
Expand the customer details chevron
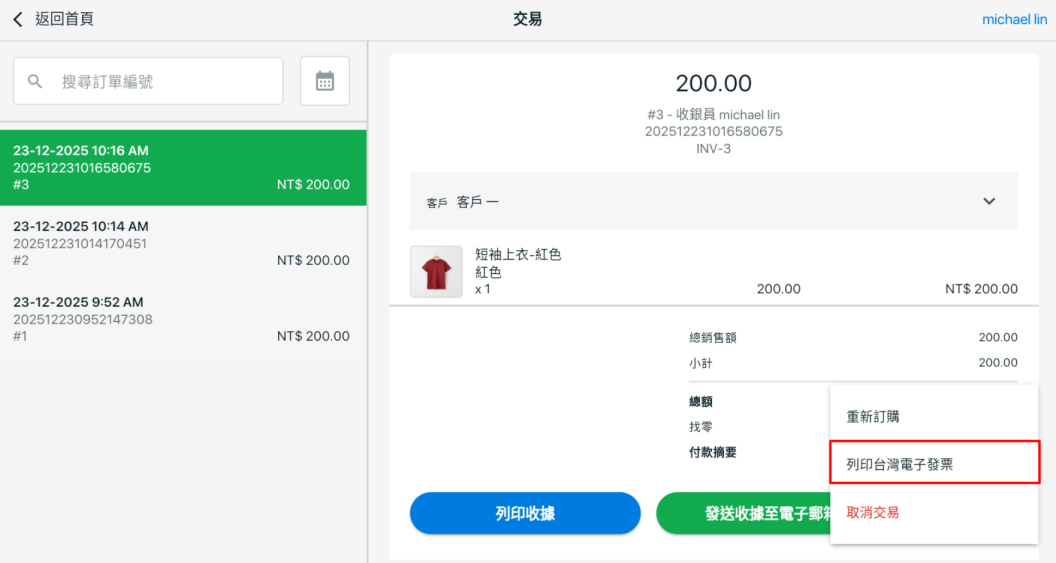[x=989, y=201]
